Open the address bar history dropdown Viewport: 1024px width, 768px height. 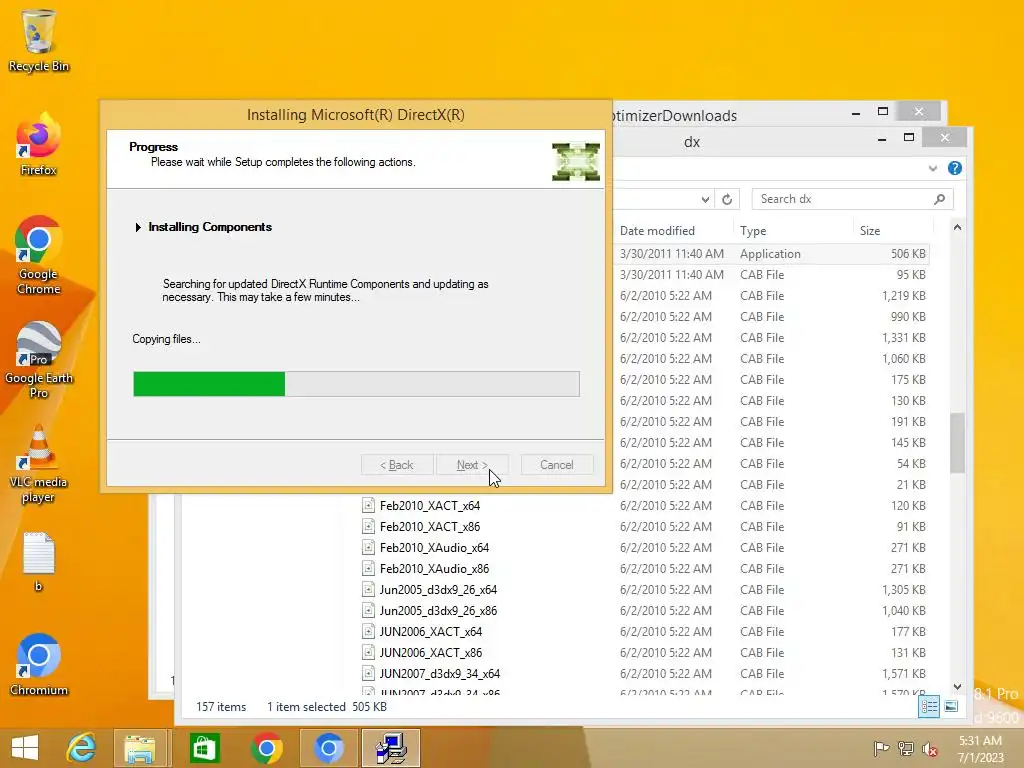(705, 199)
